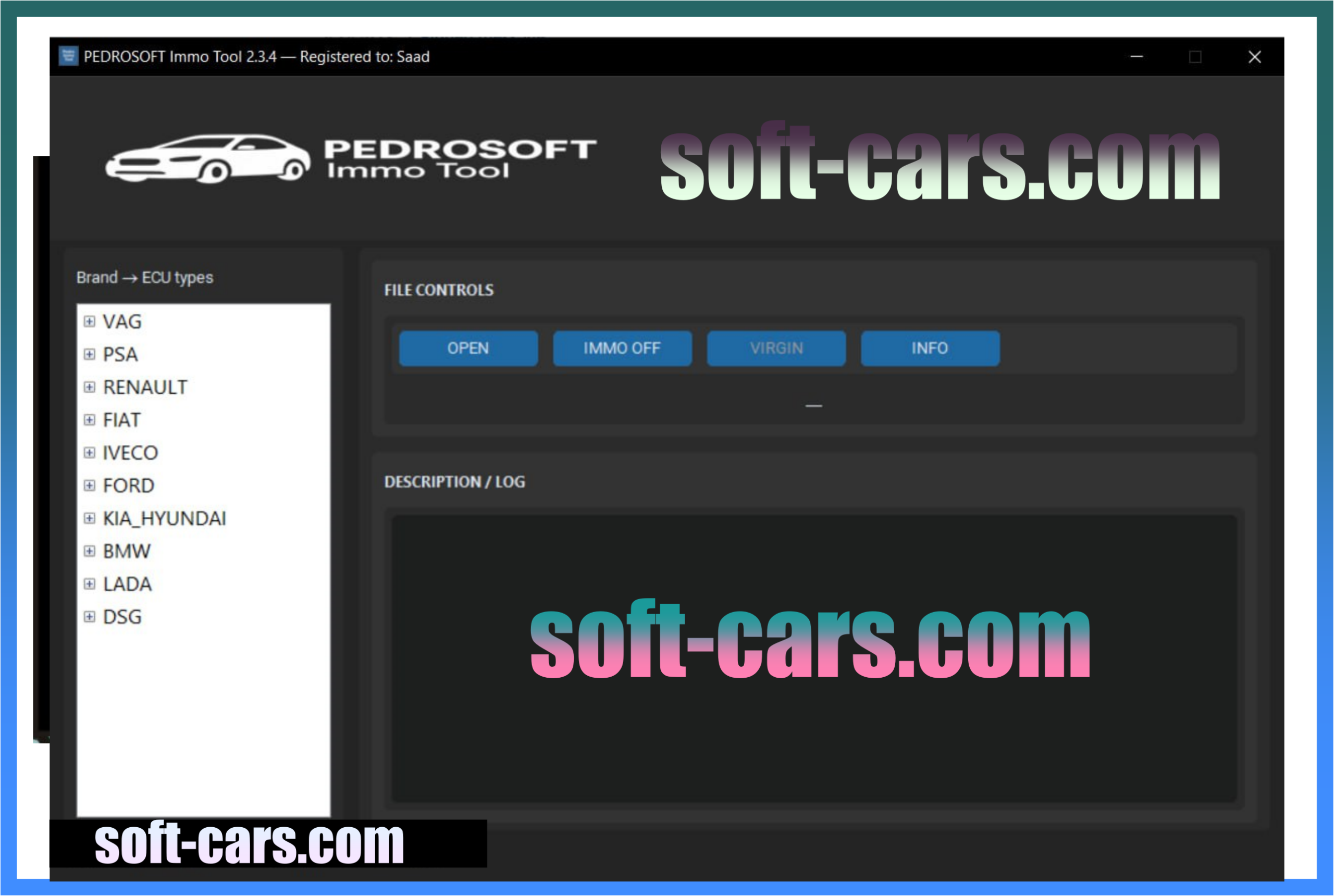Click the IMMO OFF button
This screenshot has width=1334, height=896.
(622, 348)
